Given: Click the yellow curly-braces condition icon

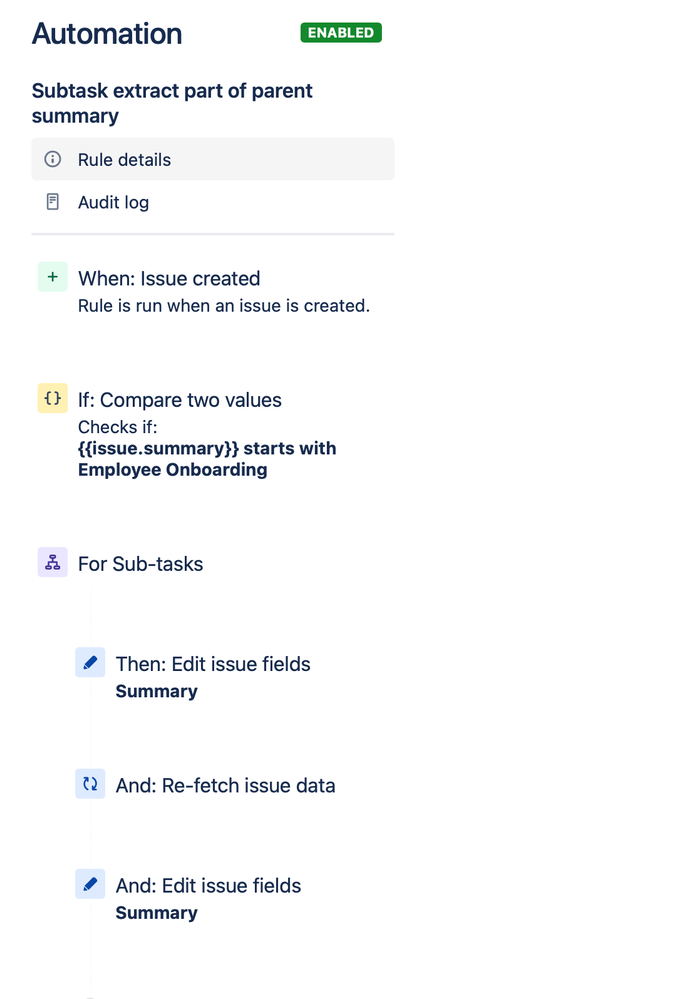Looking at the screenshot, I should click(x=52, y=399).
